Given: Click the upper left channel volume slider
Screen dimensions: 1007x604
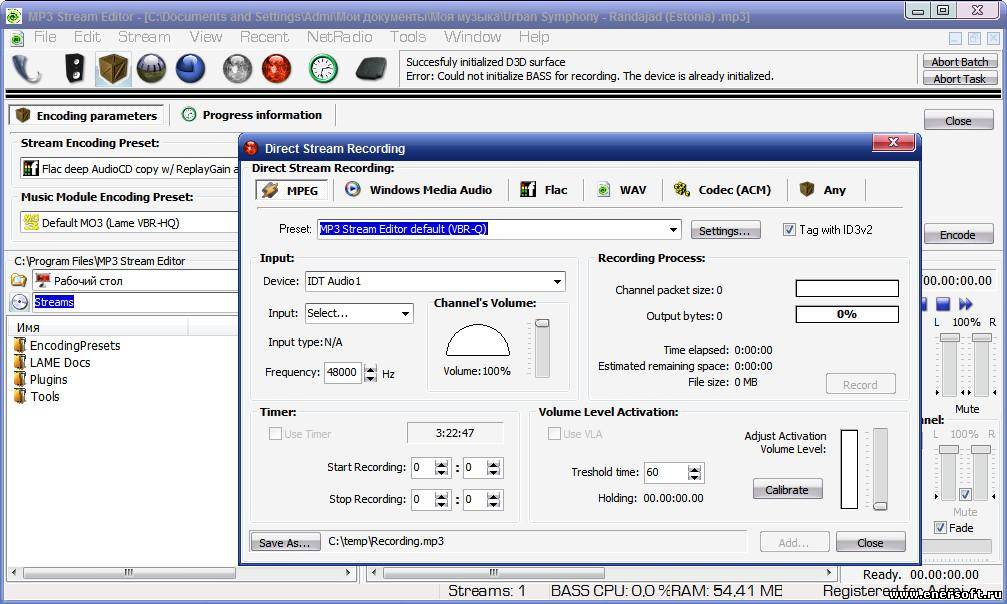Looking at the screenshot, I should [949, 364].
